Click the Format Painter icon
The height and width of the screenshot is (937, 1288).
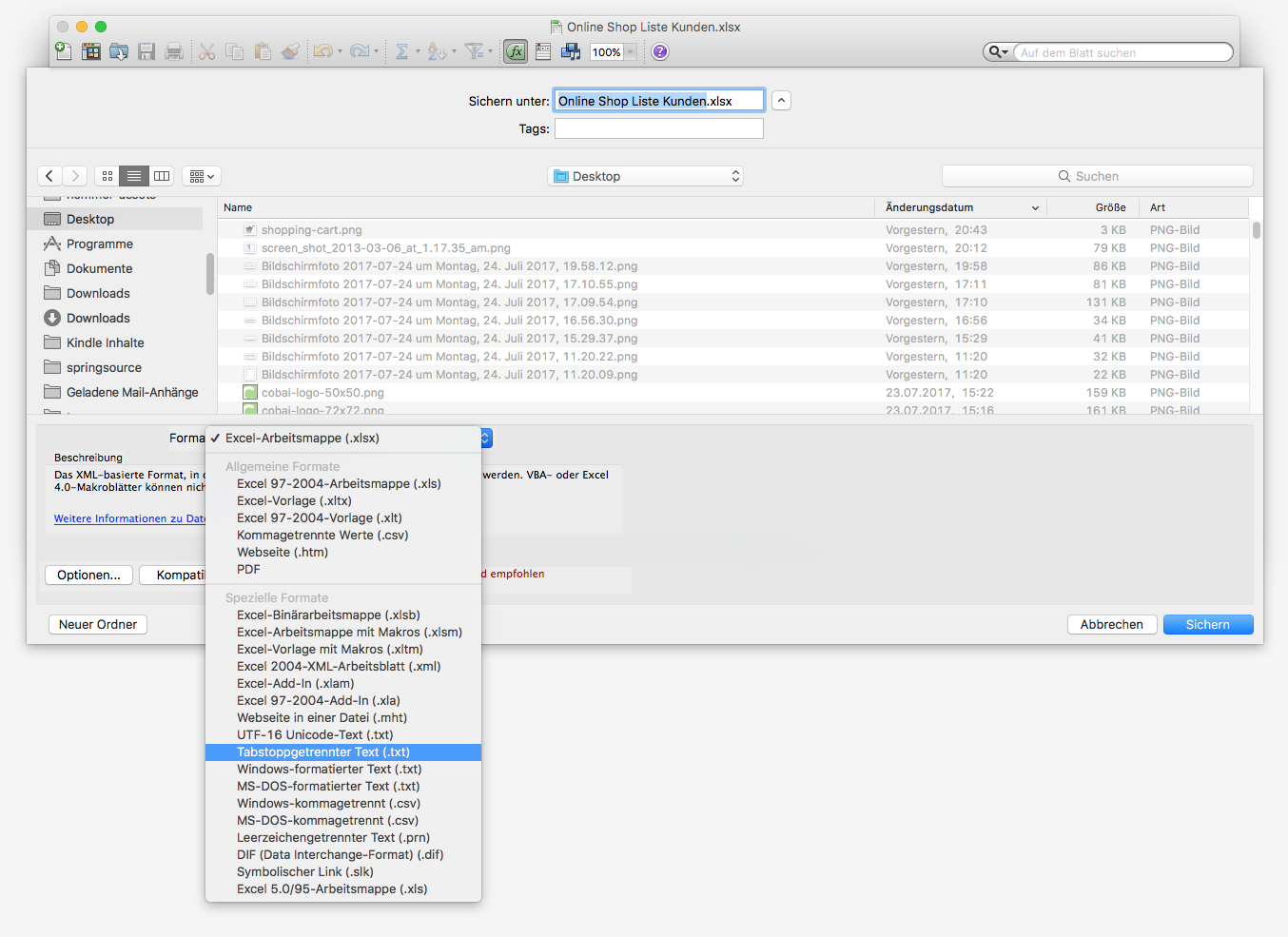tap(291, 51)
